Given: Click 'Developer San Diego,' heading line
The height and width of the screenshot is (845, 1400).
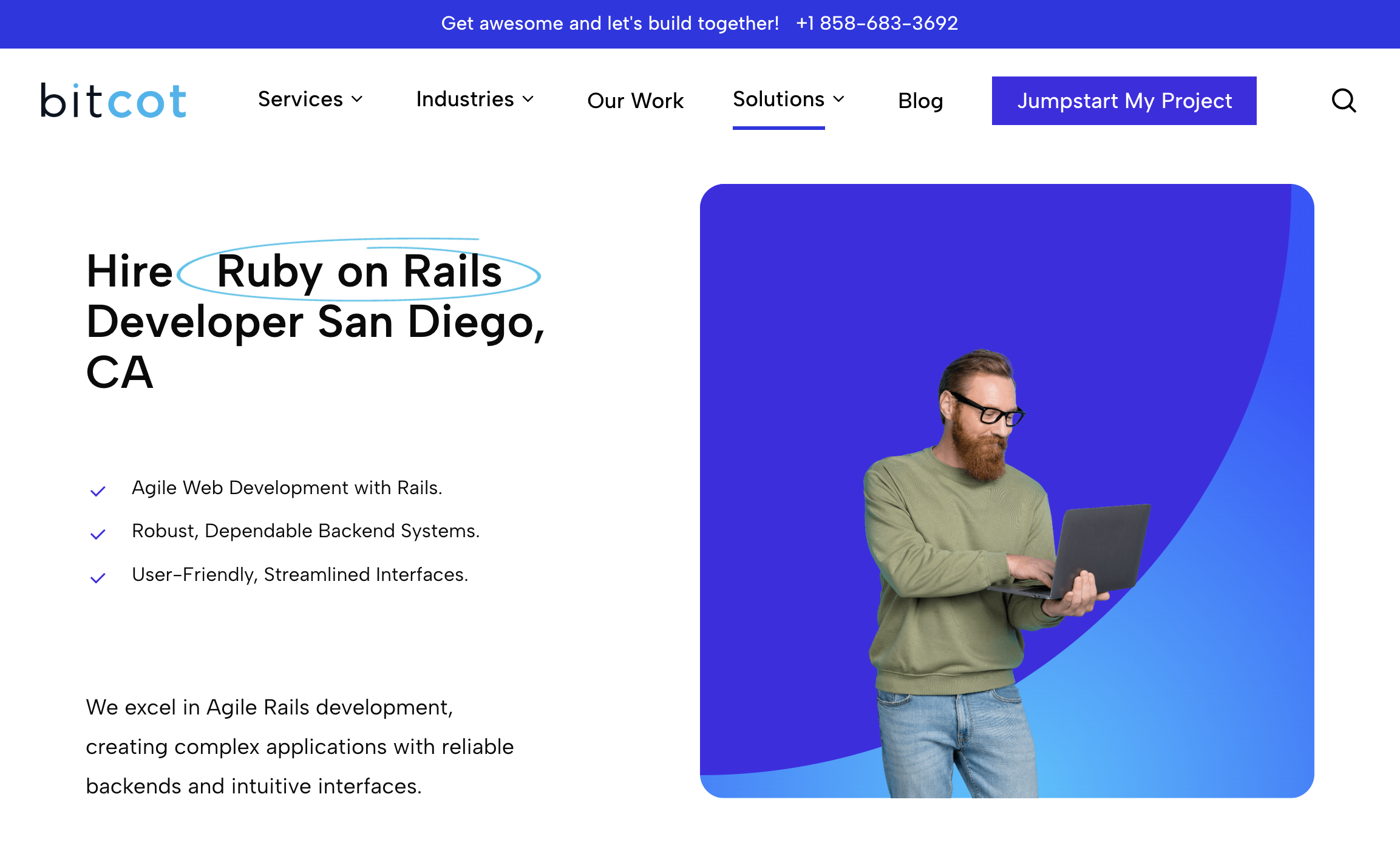Looking at the screenshot, I should [x=316, y=322].
